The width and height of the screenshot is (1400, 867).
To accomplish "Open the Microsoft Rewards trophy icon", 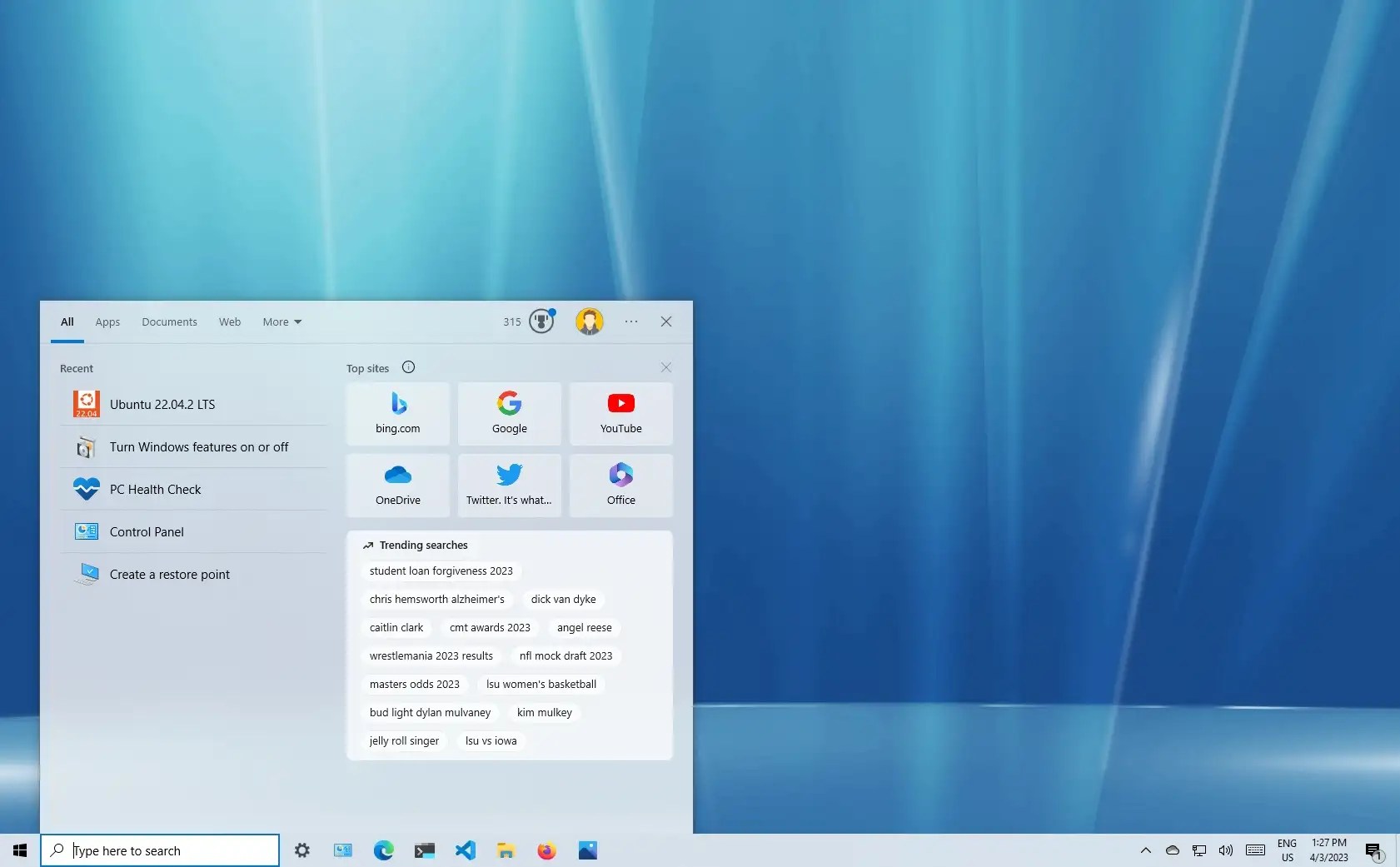I will [541, 321].
